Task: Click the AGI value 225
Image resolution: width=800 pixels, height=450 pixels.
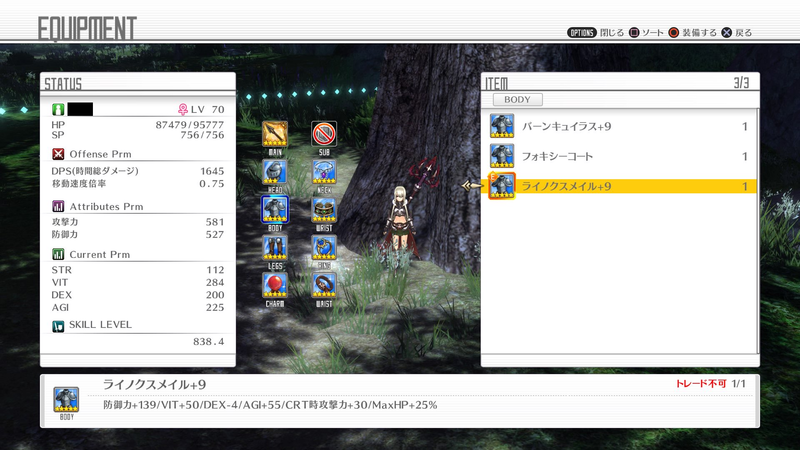Action: [x=215, y=308]
